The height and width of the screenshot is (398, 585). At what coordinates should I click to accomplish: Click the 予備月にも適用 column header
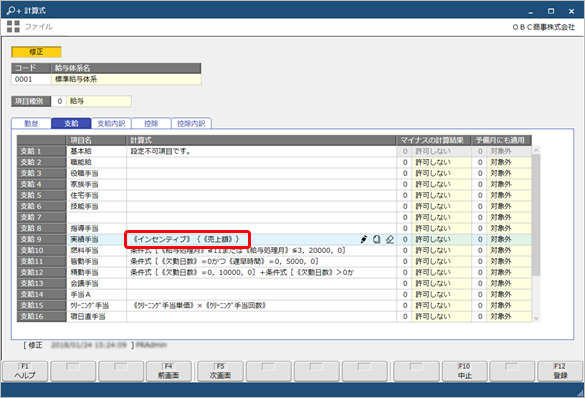point(501,140)
